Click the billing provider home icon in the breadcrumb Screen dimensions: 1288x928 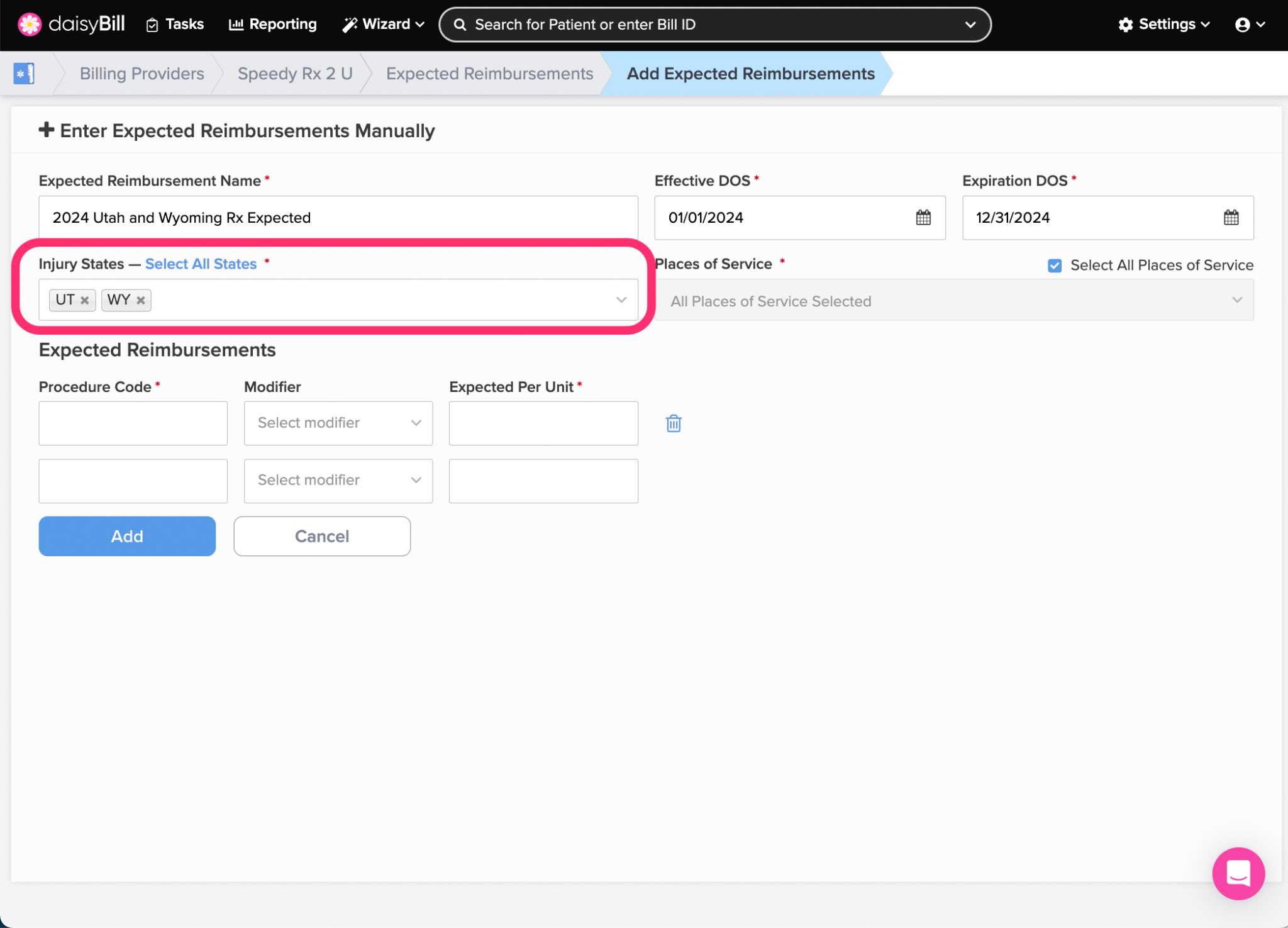point(24,74)
